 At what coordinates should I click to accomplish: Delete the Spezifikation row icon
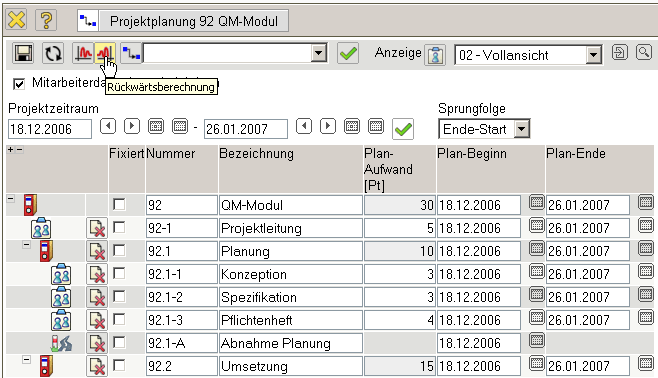[97, 297]
